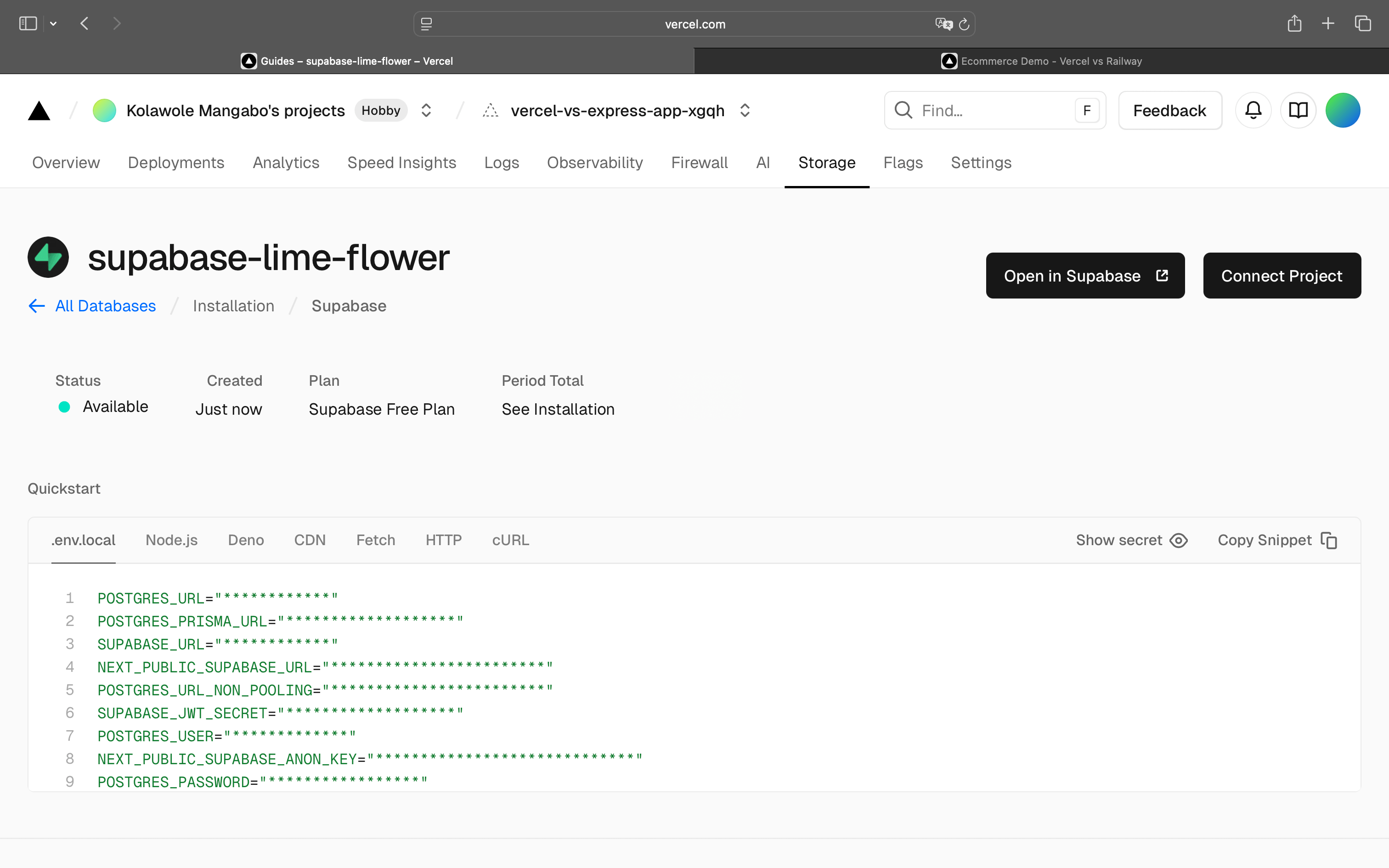Viewport: 1389px width, 868px height.
Task: Reload the page in Safari
Action: (x=964, y=24)
